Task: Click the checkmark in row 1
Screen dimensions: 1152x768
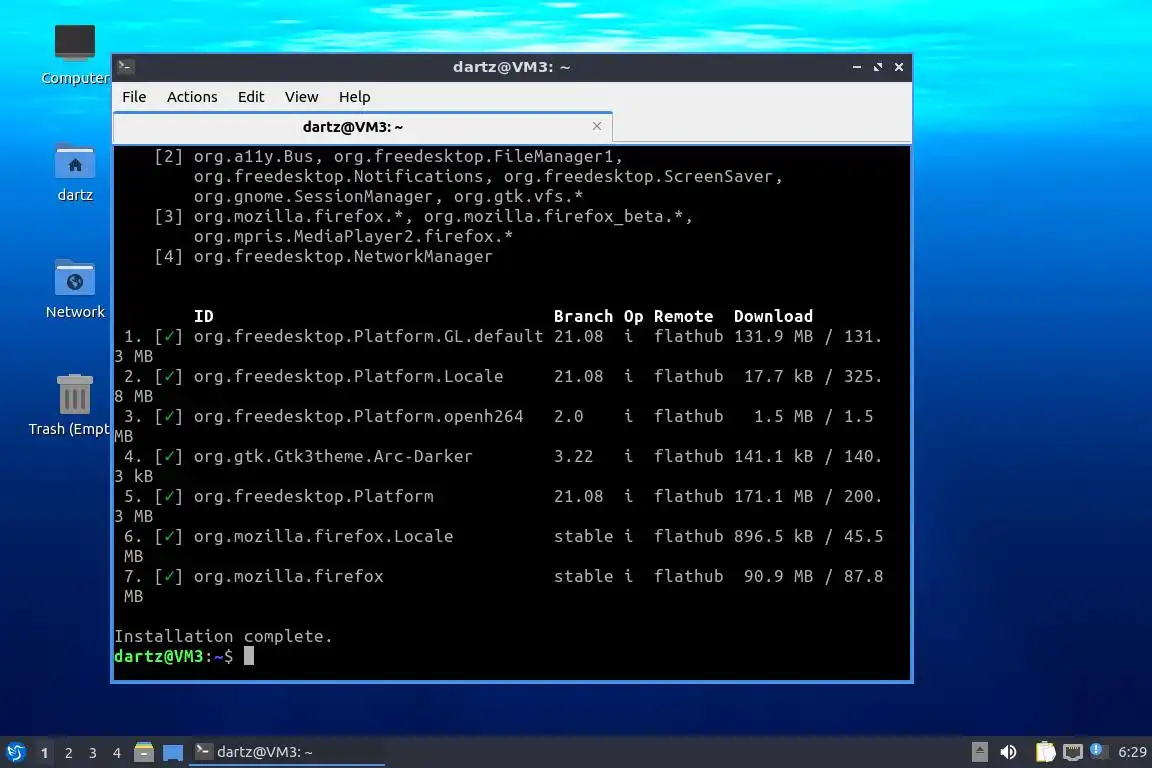Action: pyautogui.click(x=169, y=337)
